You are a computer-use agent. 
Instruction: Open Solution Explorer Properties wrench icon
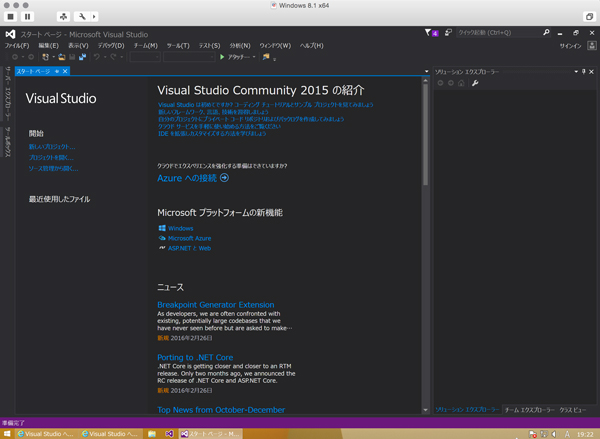[x=475, y=83]
